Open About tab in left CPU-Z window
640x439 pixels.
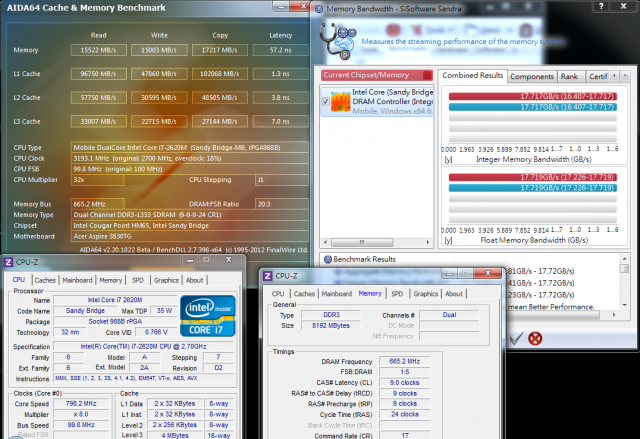pyautogui.click(x=195, y=280)
